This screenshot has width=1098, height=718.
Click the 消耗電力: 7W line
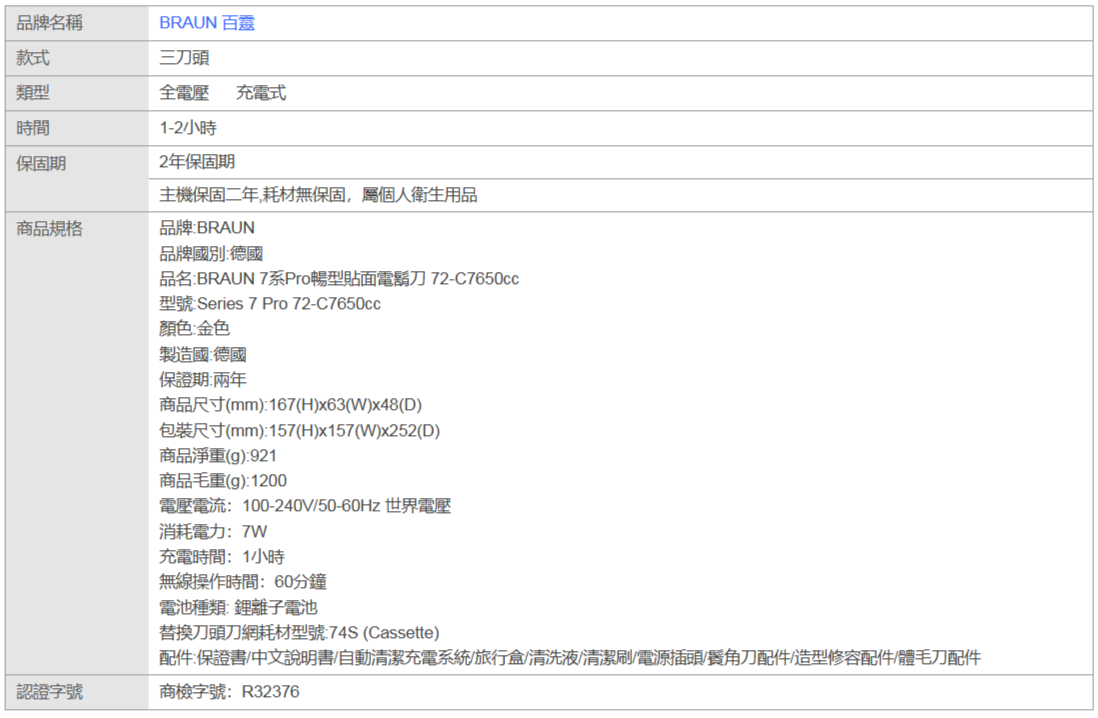click(x=213, y=532)
